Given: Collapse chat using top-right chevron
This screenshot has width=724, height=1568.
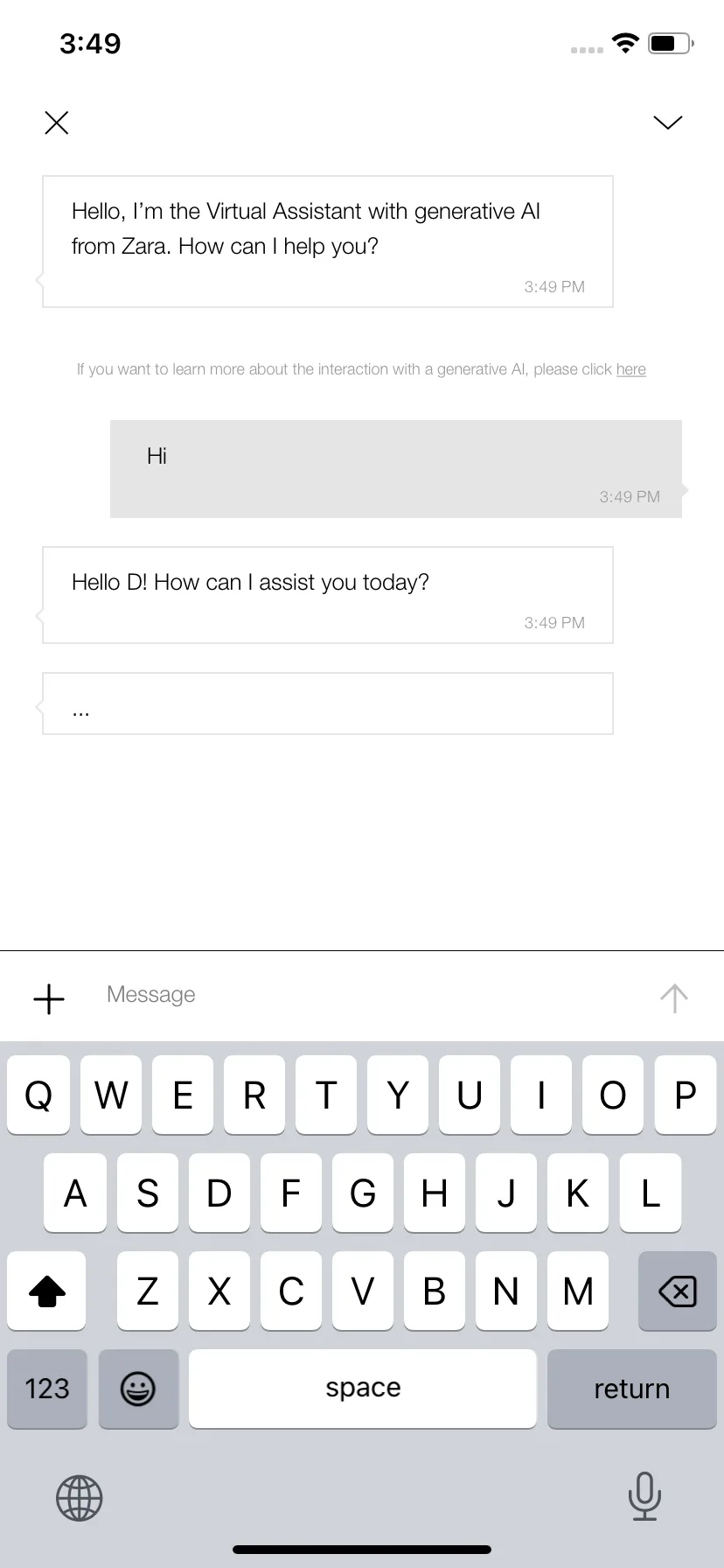Looking at the screenshot, I should (x=668, y=122).
